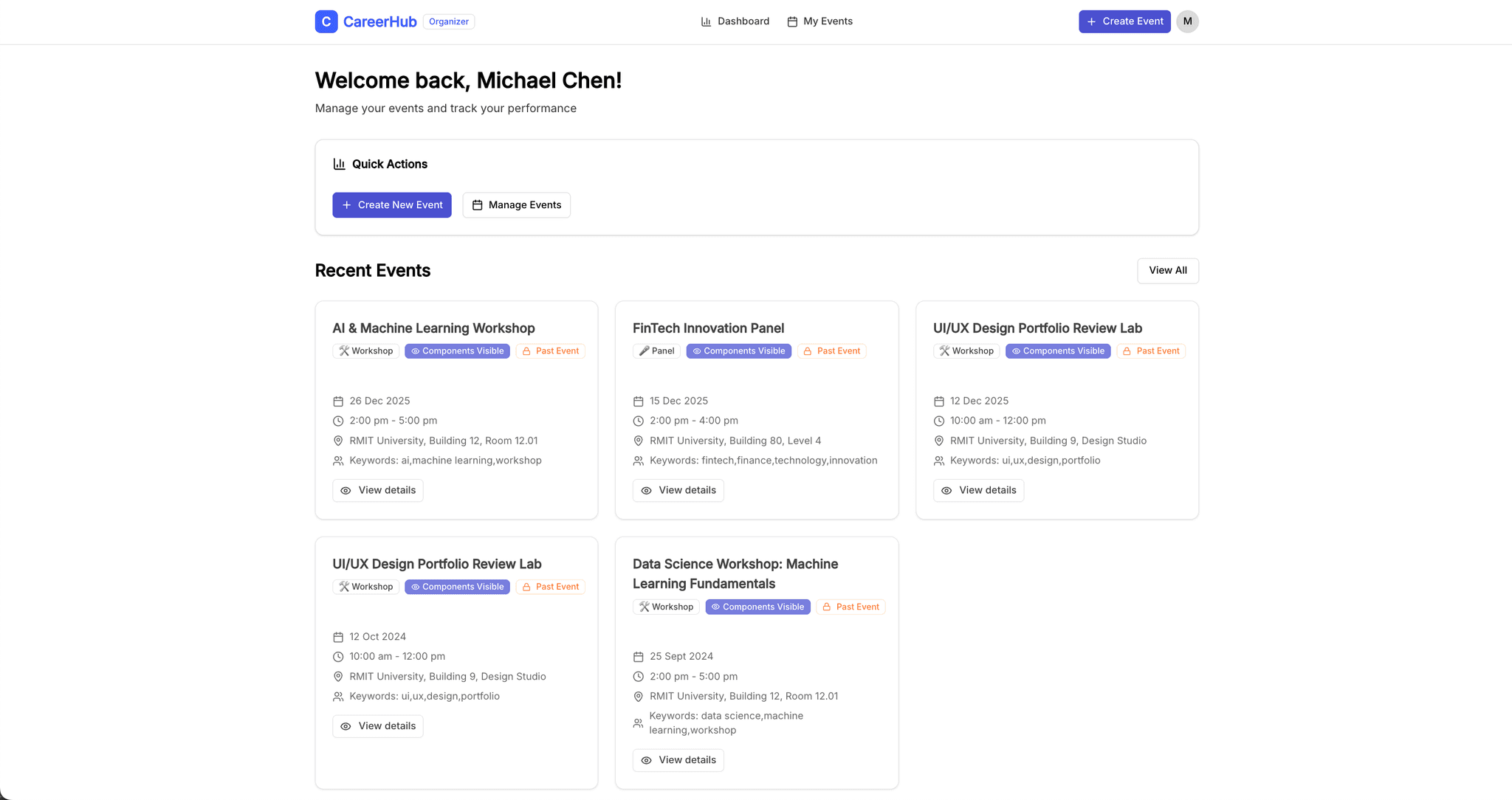Screen dimensions: 1512x800
Task: Click the Past Event lock badge on FinTech Panel
Action: click(x=831, y=351)
